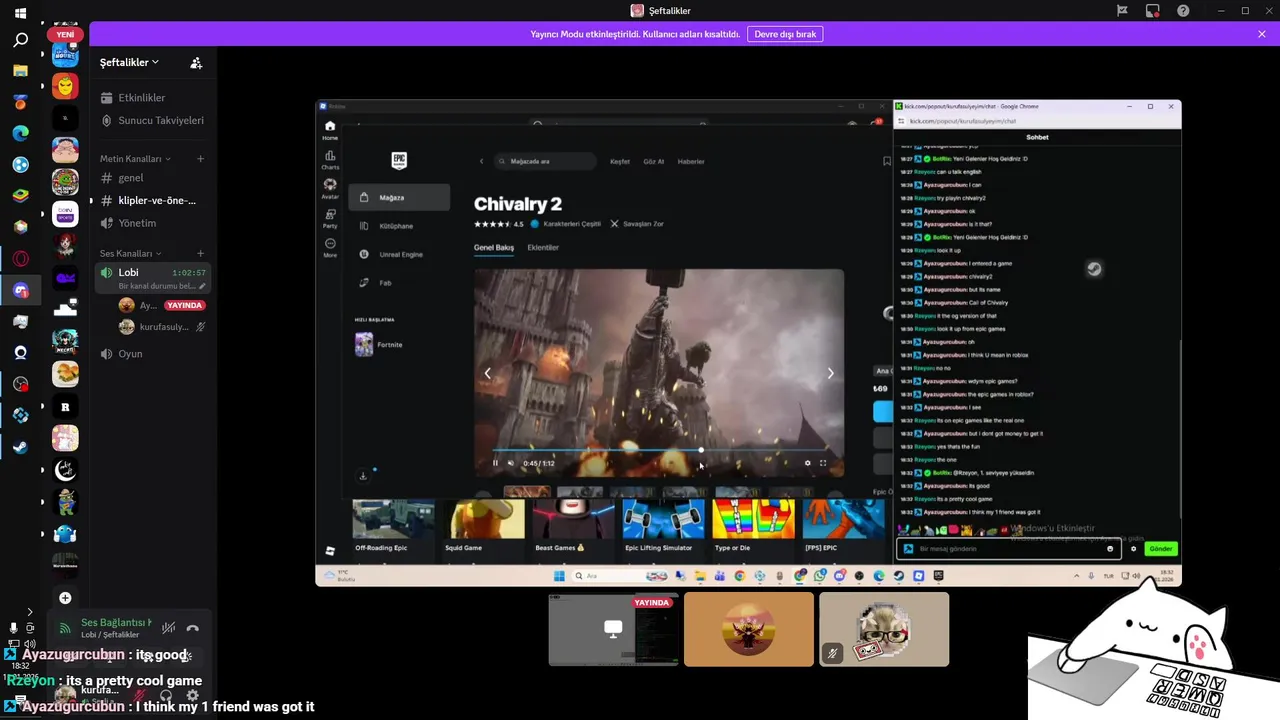Viewport: 1280px width, 720px height.
Task: Click the Chivalry 2 trailer progress bar
Action: [x=659, y=450]
